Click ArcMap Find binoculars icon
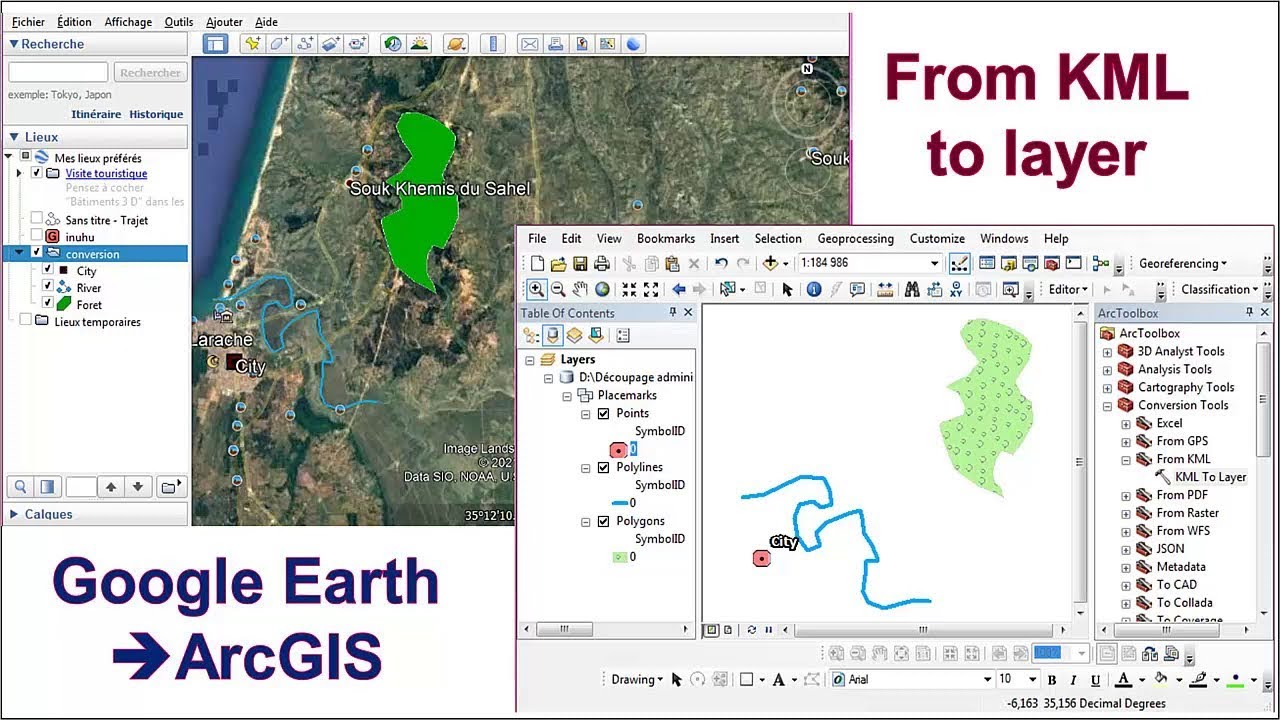The height and width of the screenshot is (720, 1280). pyautogui.click(x=912, y=290)
